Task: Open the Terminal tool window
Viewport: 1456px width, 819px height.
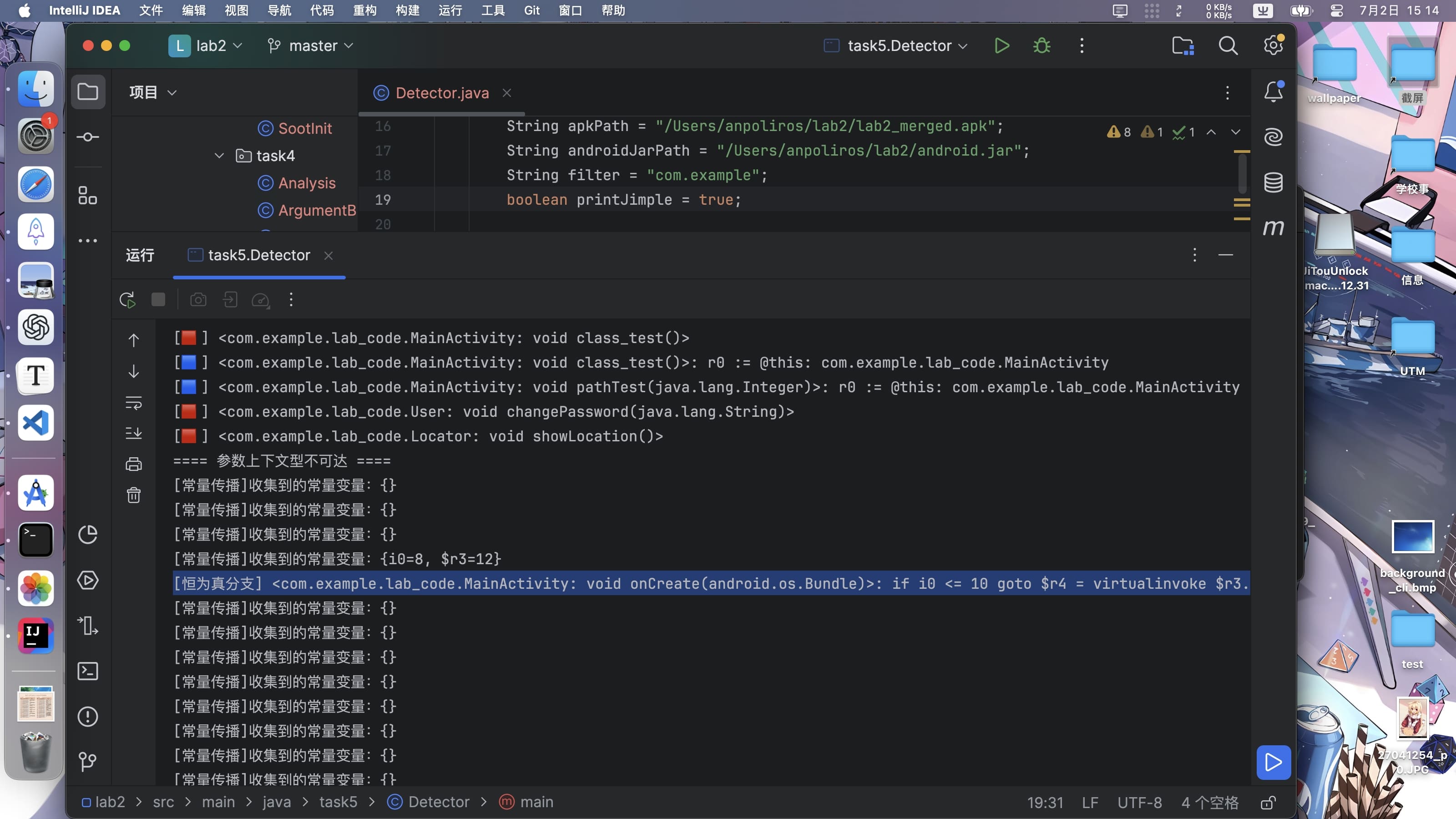Action: (x=88, y=671)
